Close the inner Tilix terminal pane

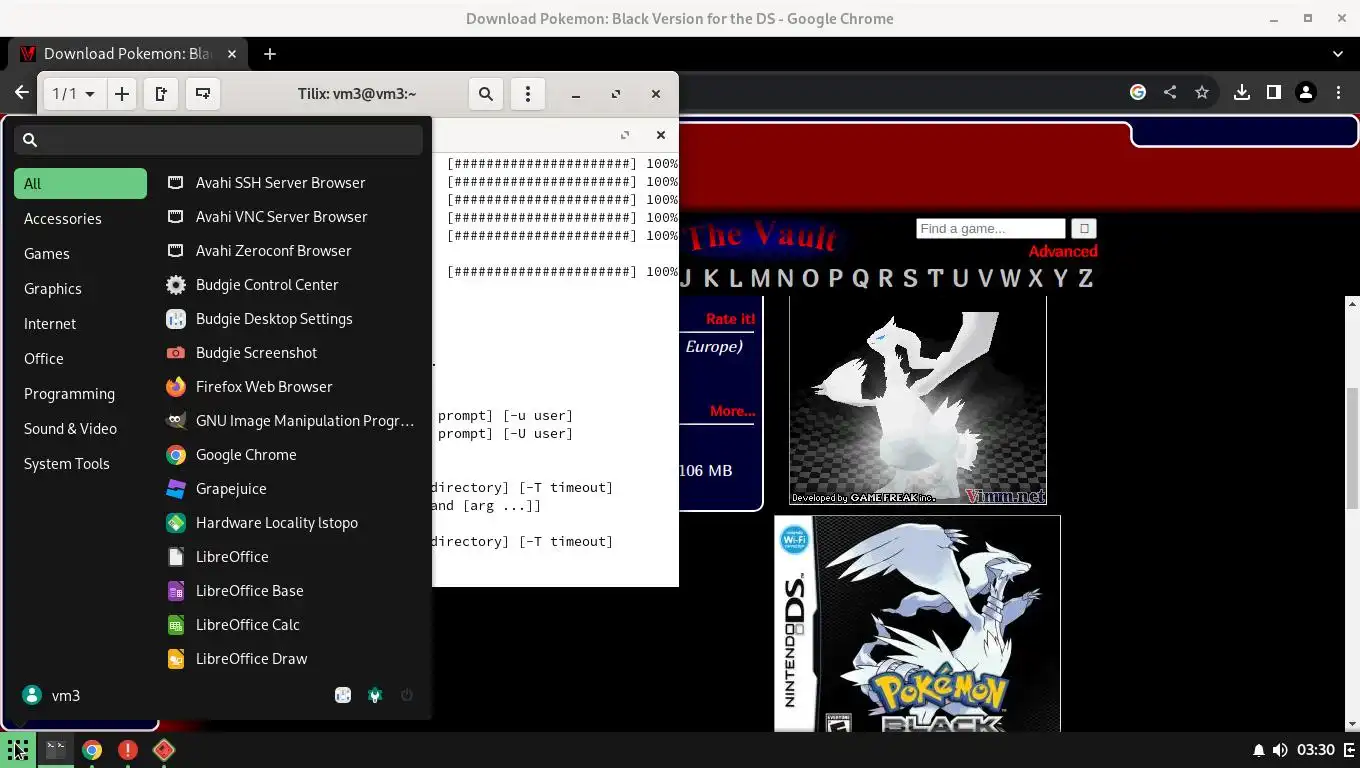(661, 135)
